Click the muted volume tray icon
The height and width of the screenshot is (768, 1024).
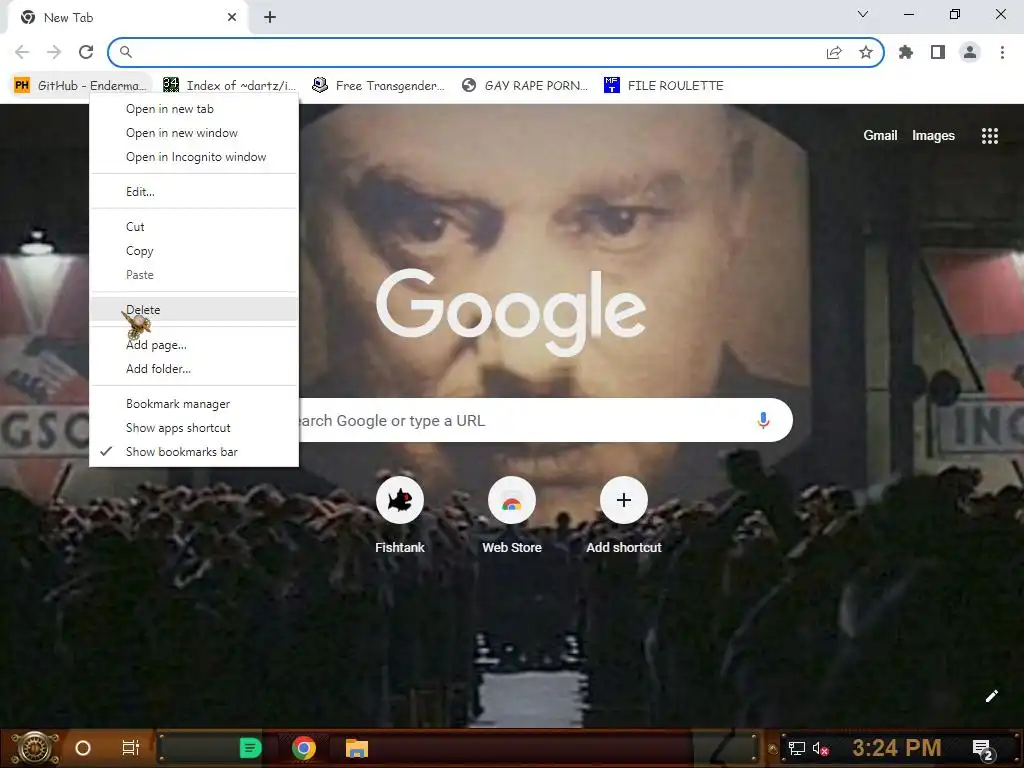(x=821, y=748)
